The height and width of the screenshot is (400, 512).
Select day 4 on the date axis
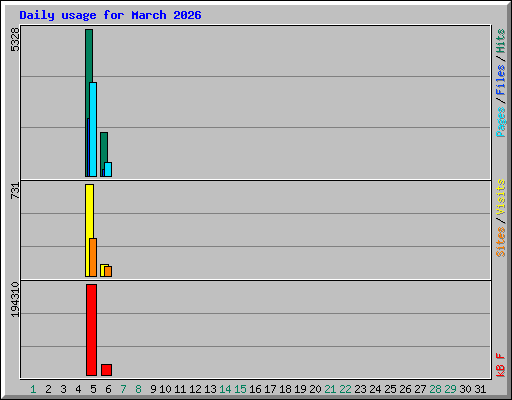coord(78,389)
